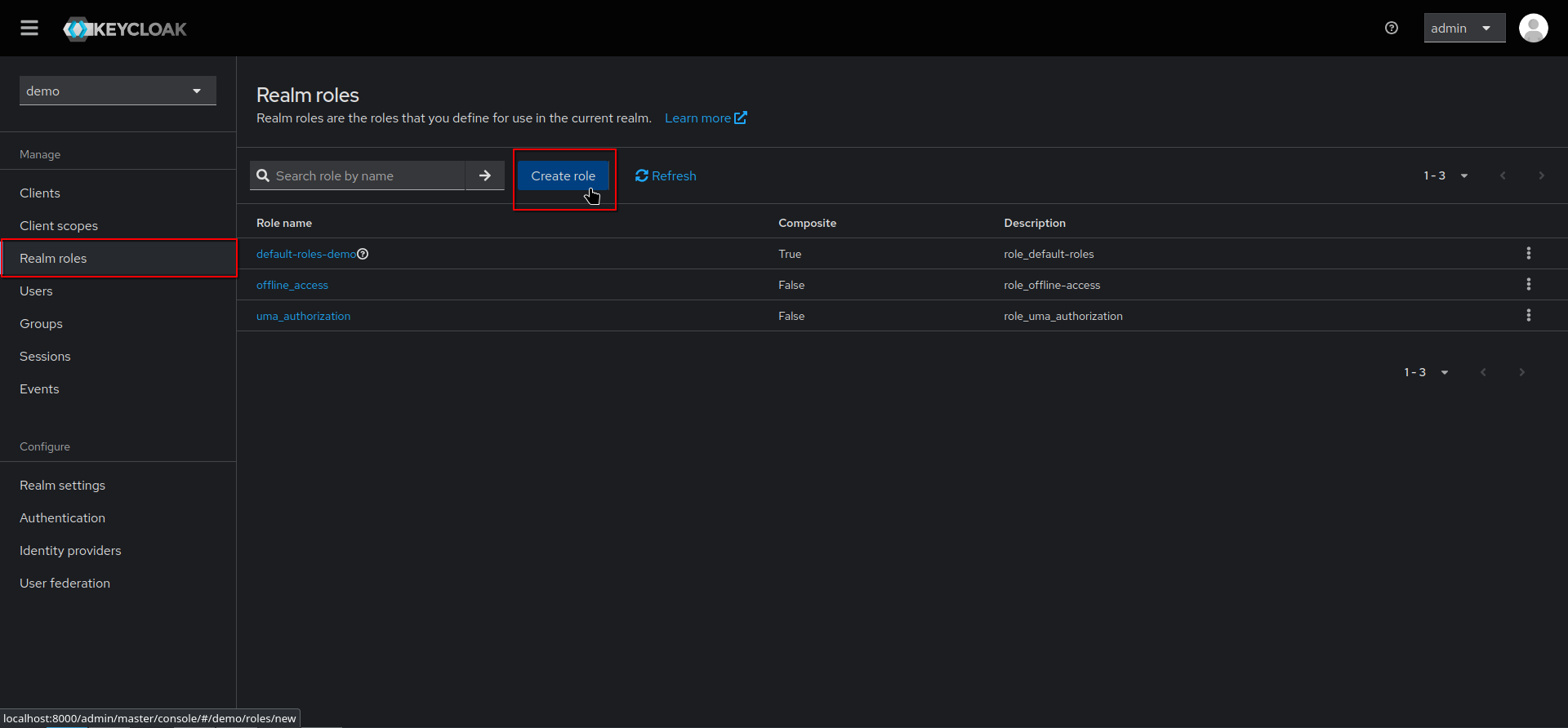Click the role_uma_authorization description cell
Screen dimensions: 1568x728
click(x=1063, y=316)
